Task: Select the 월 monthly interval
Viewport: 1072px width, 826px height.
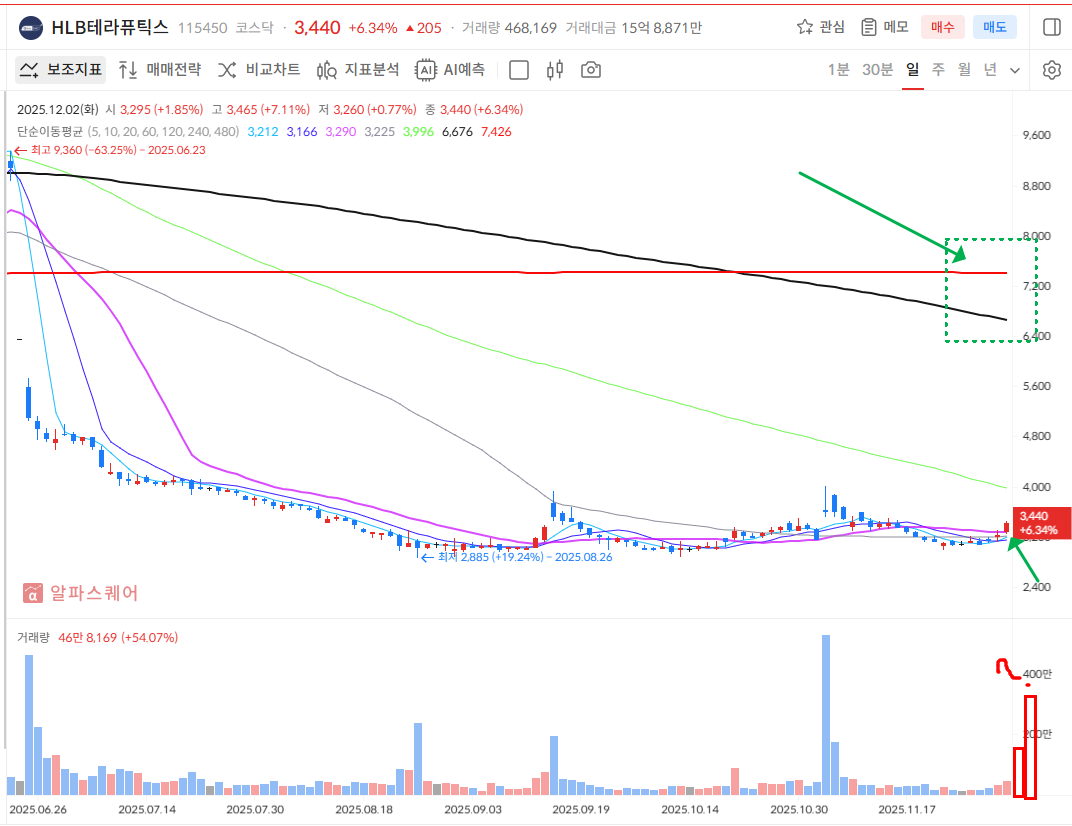Action: (964, 70)
